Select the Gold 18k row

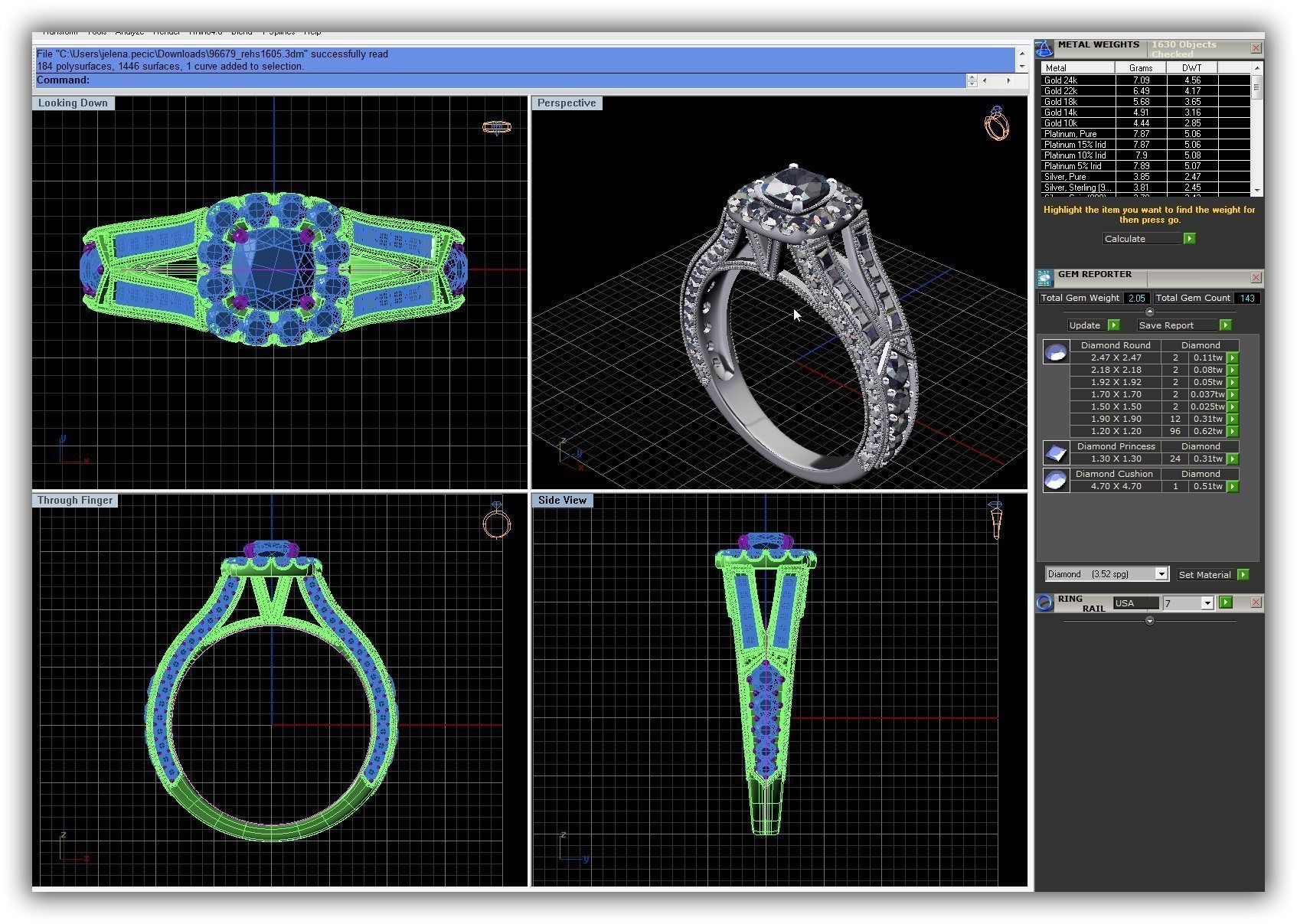pyautogui.click(x=1145, y=101)
